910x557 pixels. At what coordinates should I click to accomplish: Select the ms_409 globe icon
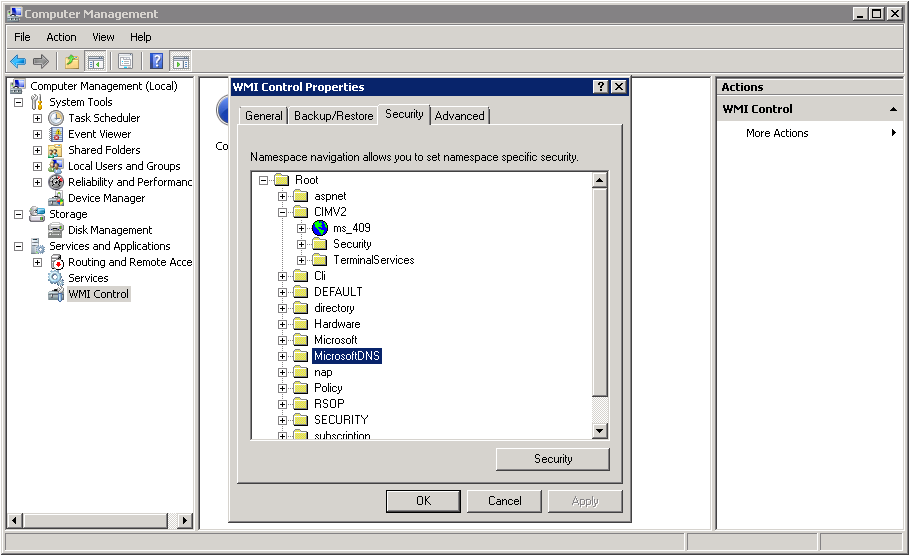[320, 228]
